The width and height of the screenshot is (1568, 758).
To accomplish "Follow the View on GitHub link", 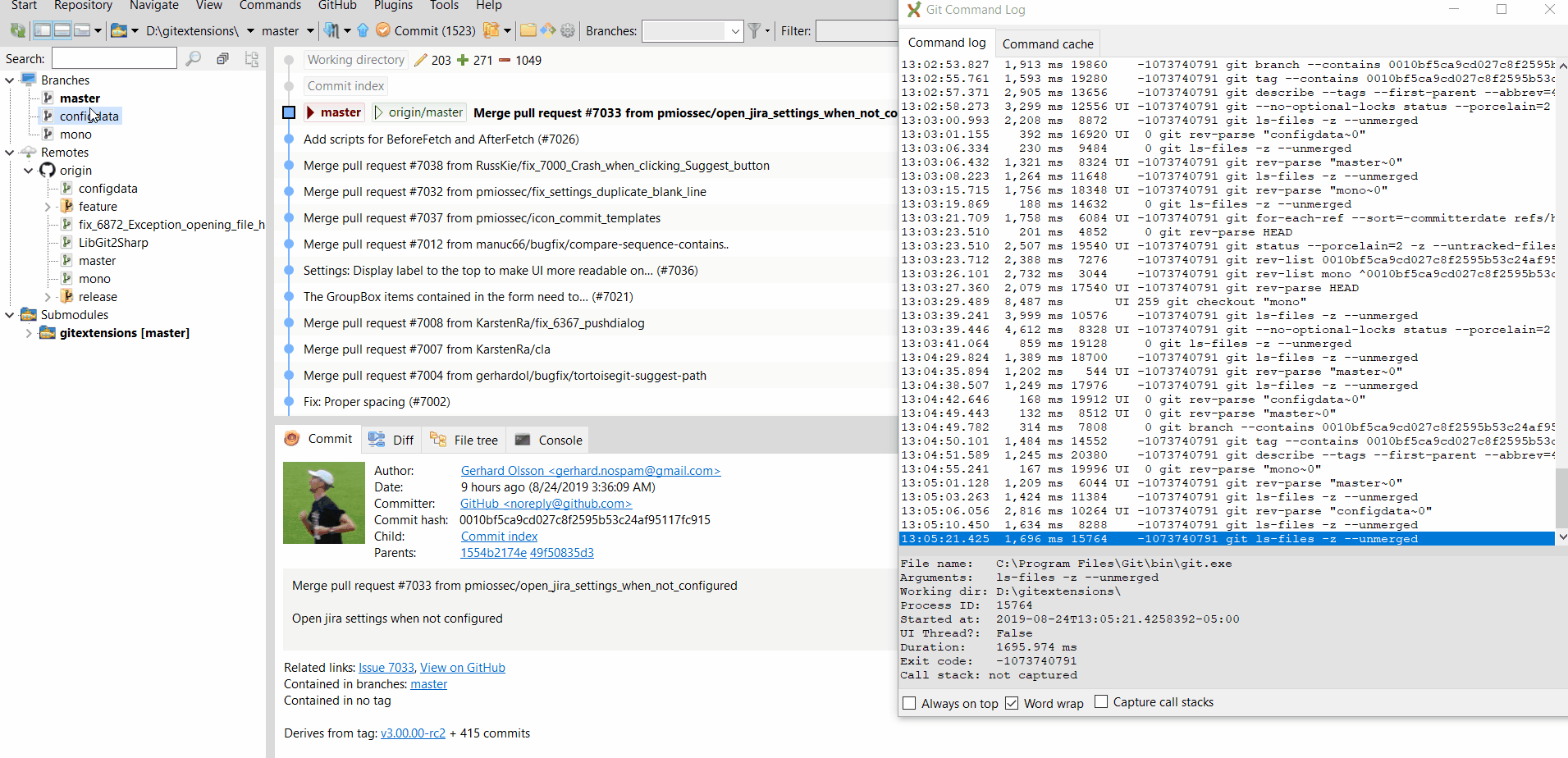I will coord(462,667).
